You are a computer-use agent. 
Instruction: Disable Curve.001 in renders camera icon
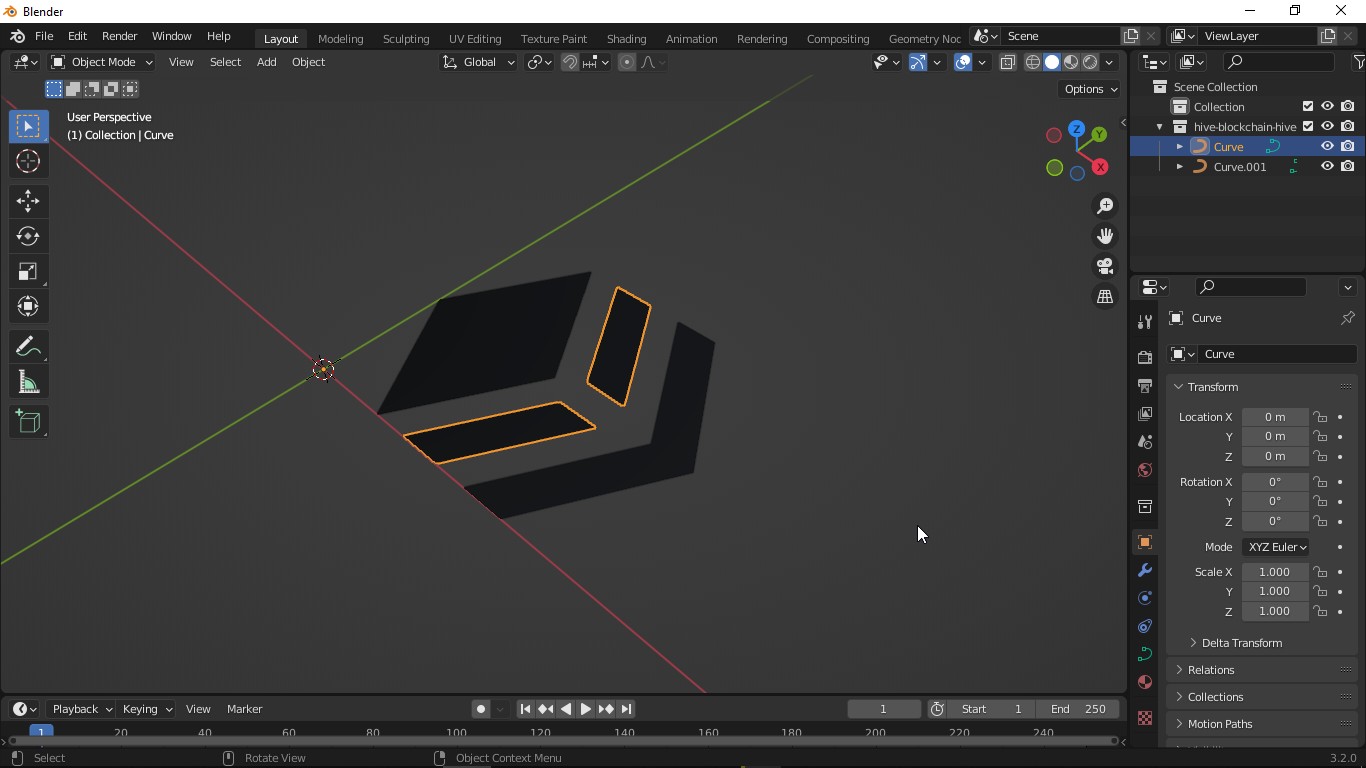(x=1348, y=167)
